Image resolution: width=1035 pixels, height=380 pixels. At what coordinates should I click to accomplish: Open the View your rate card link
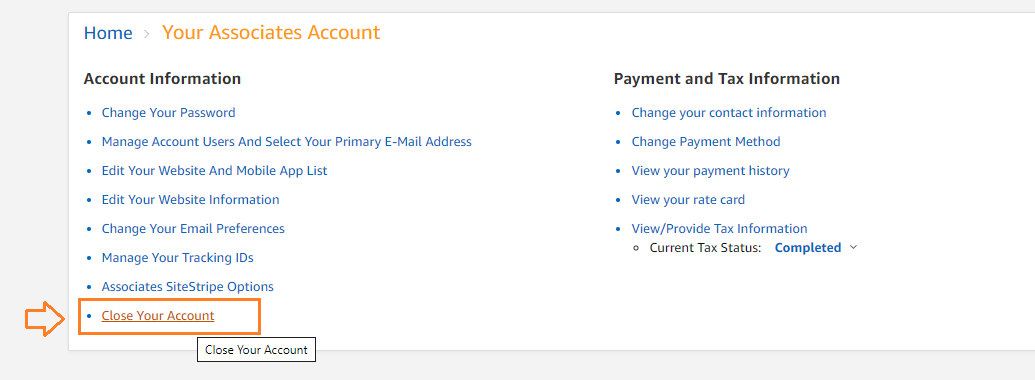tap(688, 200)
